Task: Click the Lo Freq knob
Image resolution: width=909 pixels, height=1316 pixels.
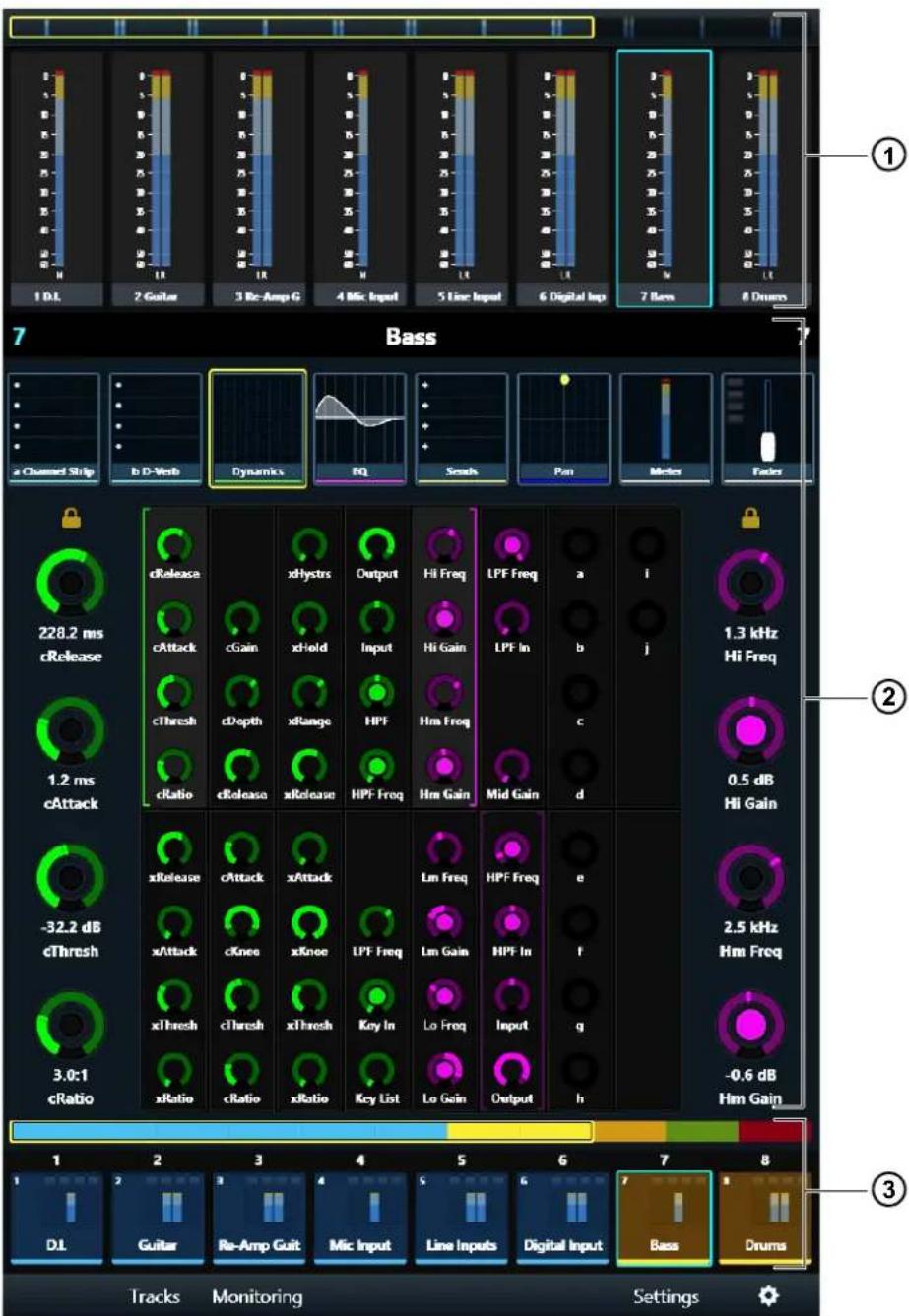Action: pos(443,996)
